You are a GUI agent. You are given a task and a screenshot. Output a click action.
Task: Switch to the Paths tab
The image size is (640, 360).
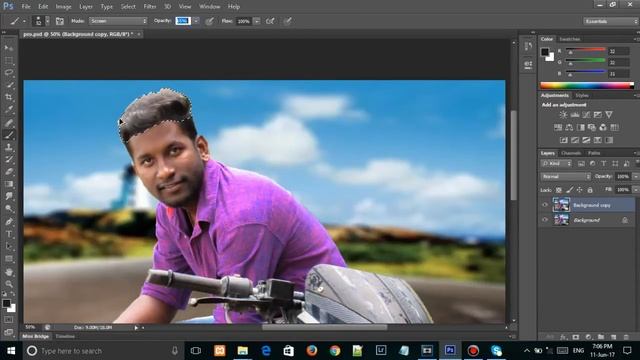[x=594, y=153]
